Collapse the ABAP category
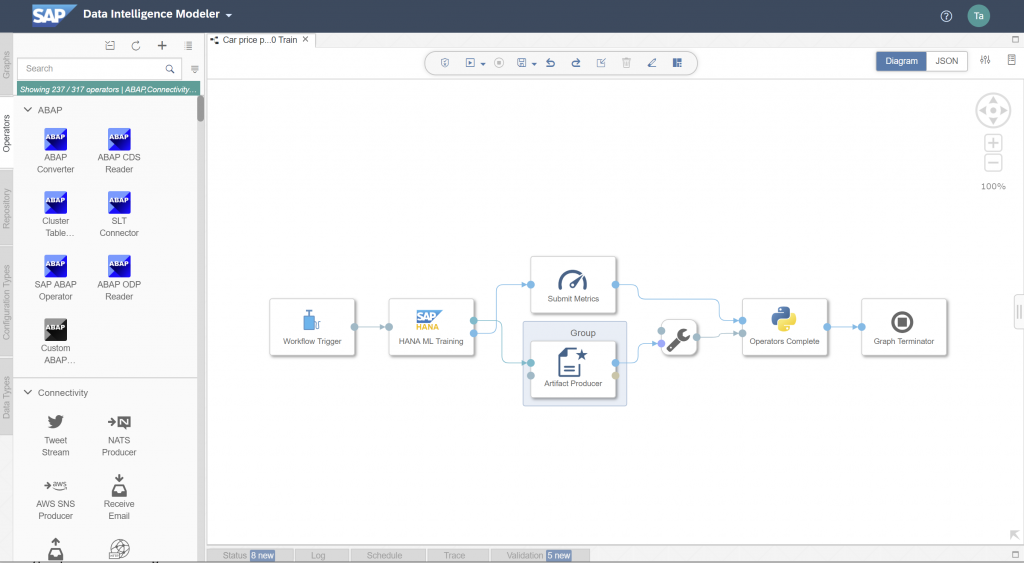This screenshot has width=1024, height=563. [x=27, y=110]
